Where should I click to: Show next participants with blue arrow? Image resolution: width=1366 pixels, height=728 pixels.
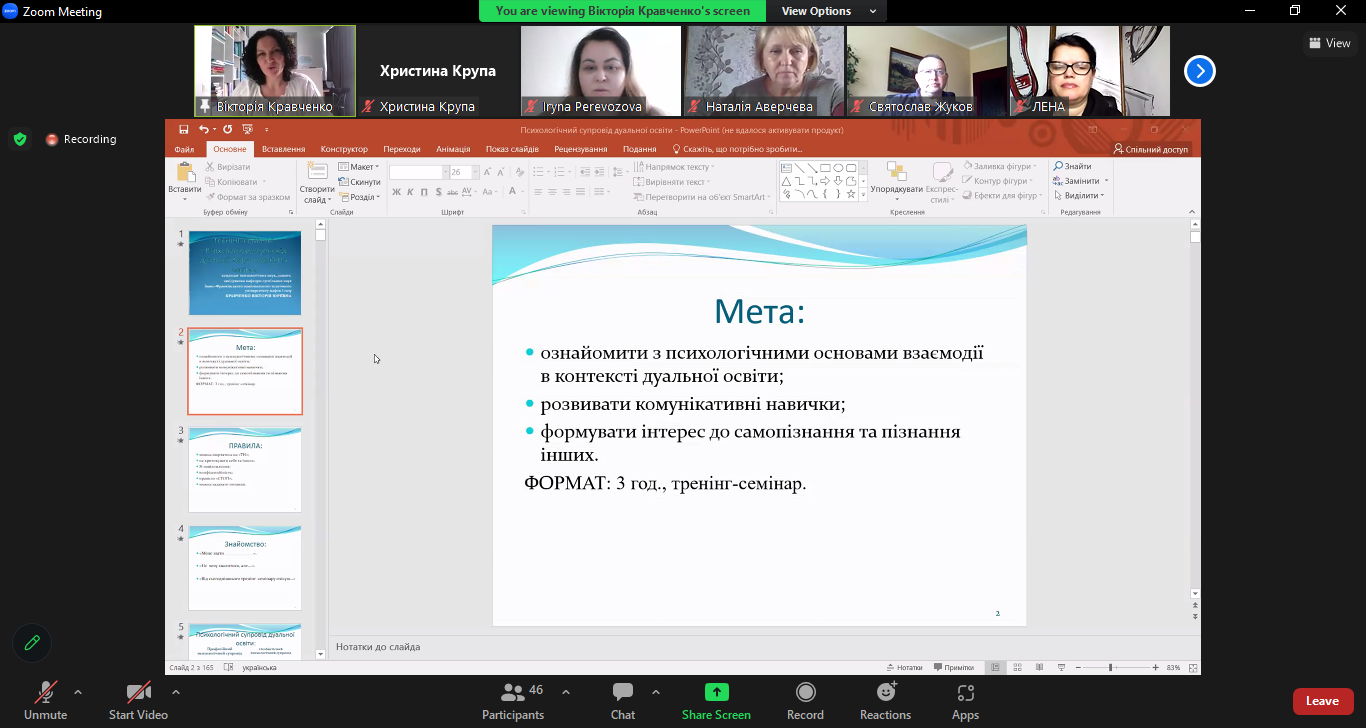(1200, 71)
